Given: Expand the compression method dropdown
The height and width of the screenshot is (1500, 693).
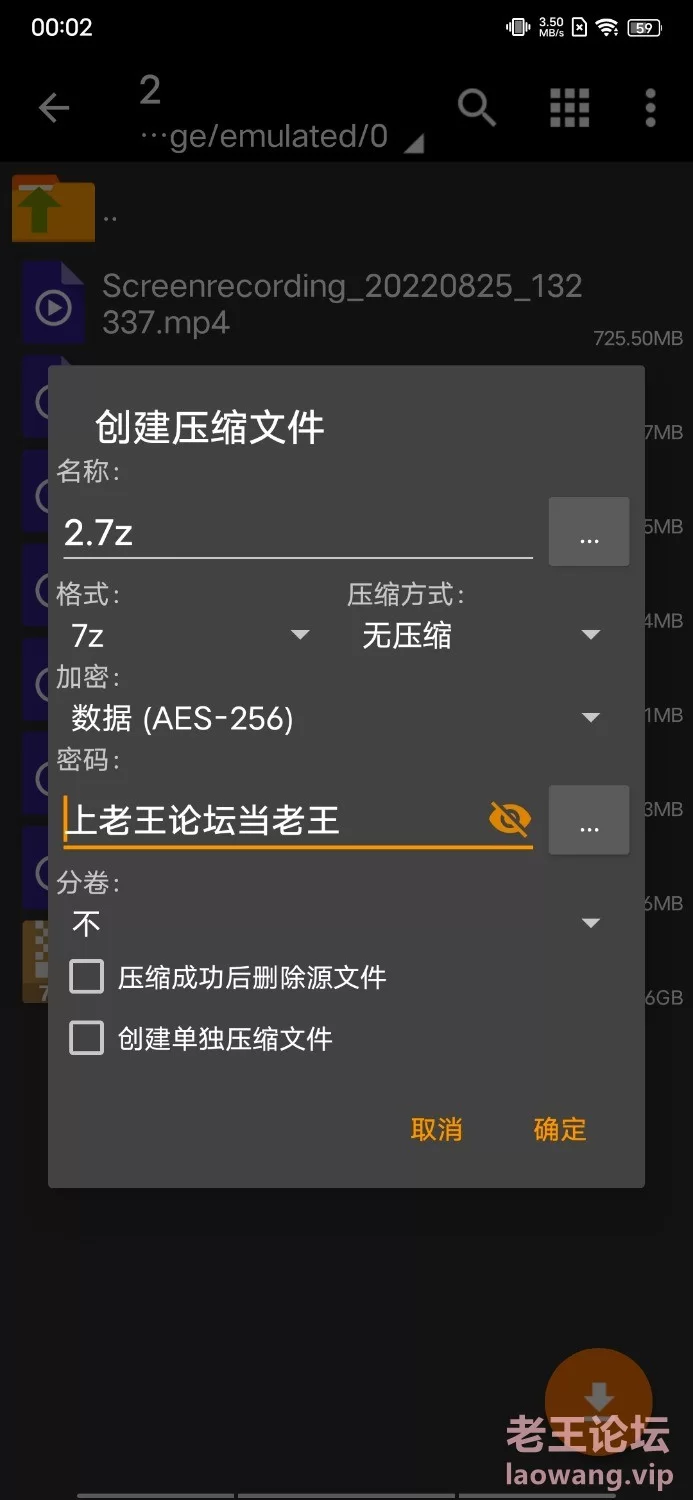Looking at the screenshot, I should (479, 635).
